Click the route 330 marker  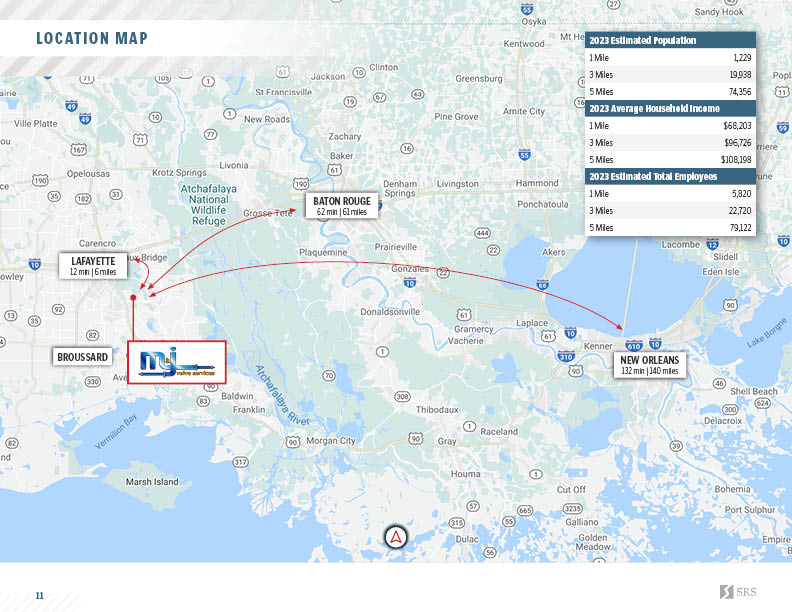pos(92,382)
